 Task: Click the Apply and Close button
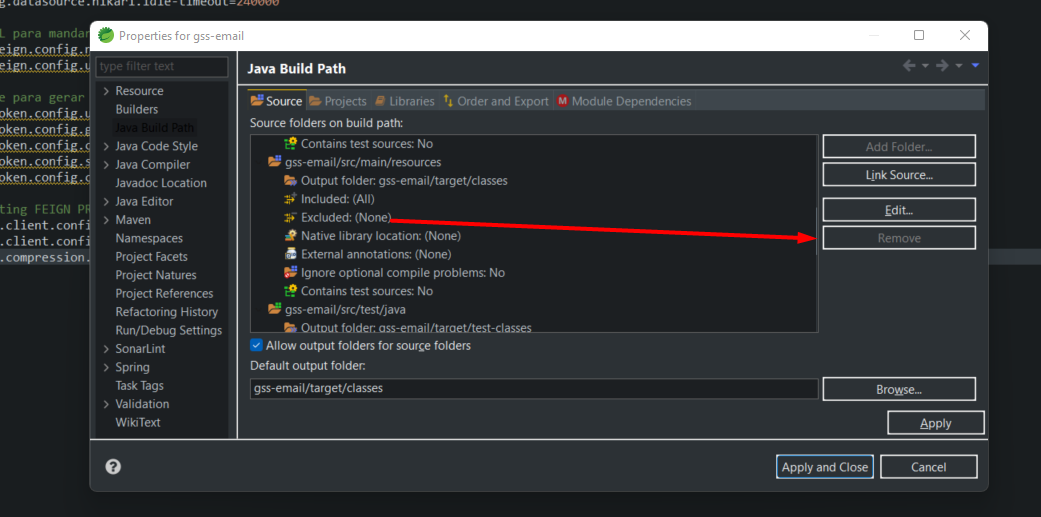825,467
